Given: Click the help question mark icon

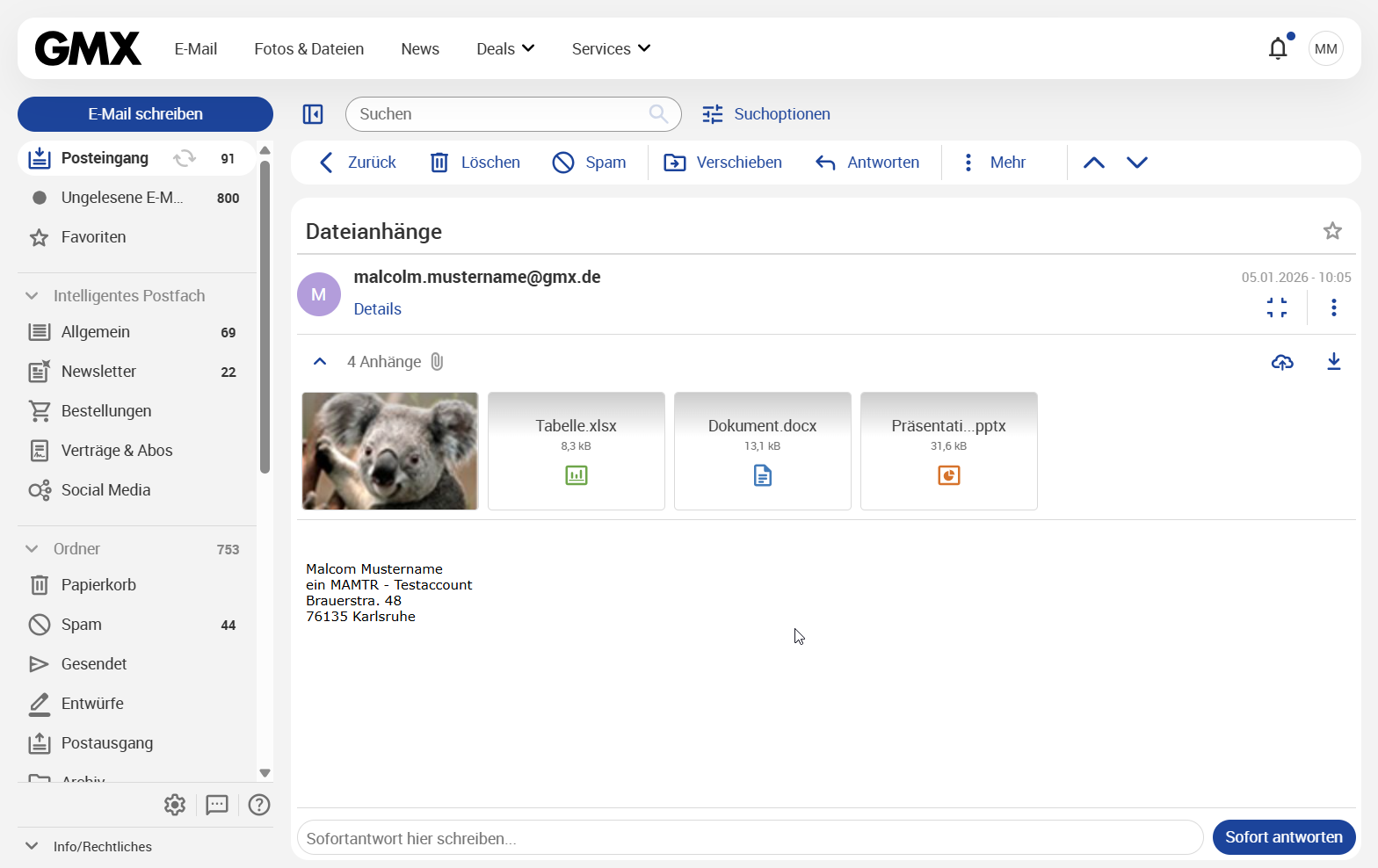Looking at the screenshot, I should pos(259,805).
